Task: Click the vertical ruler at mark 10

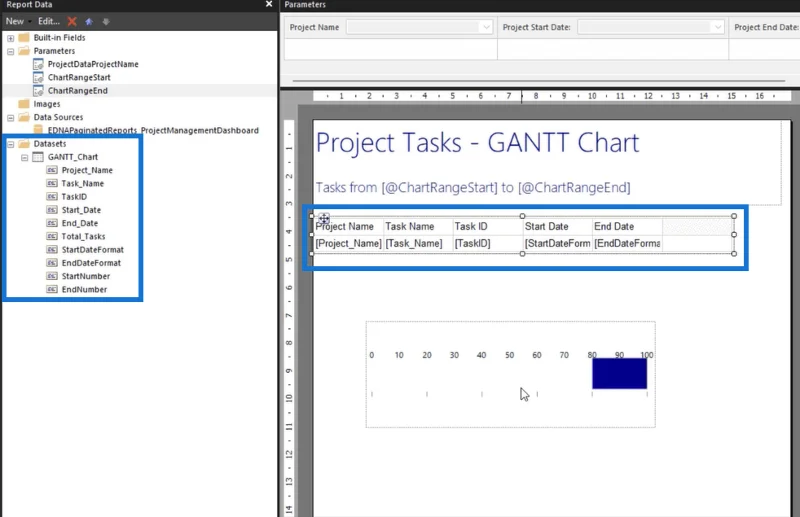Action: point(289,398)
